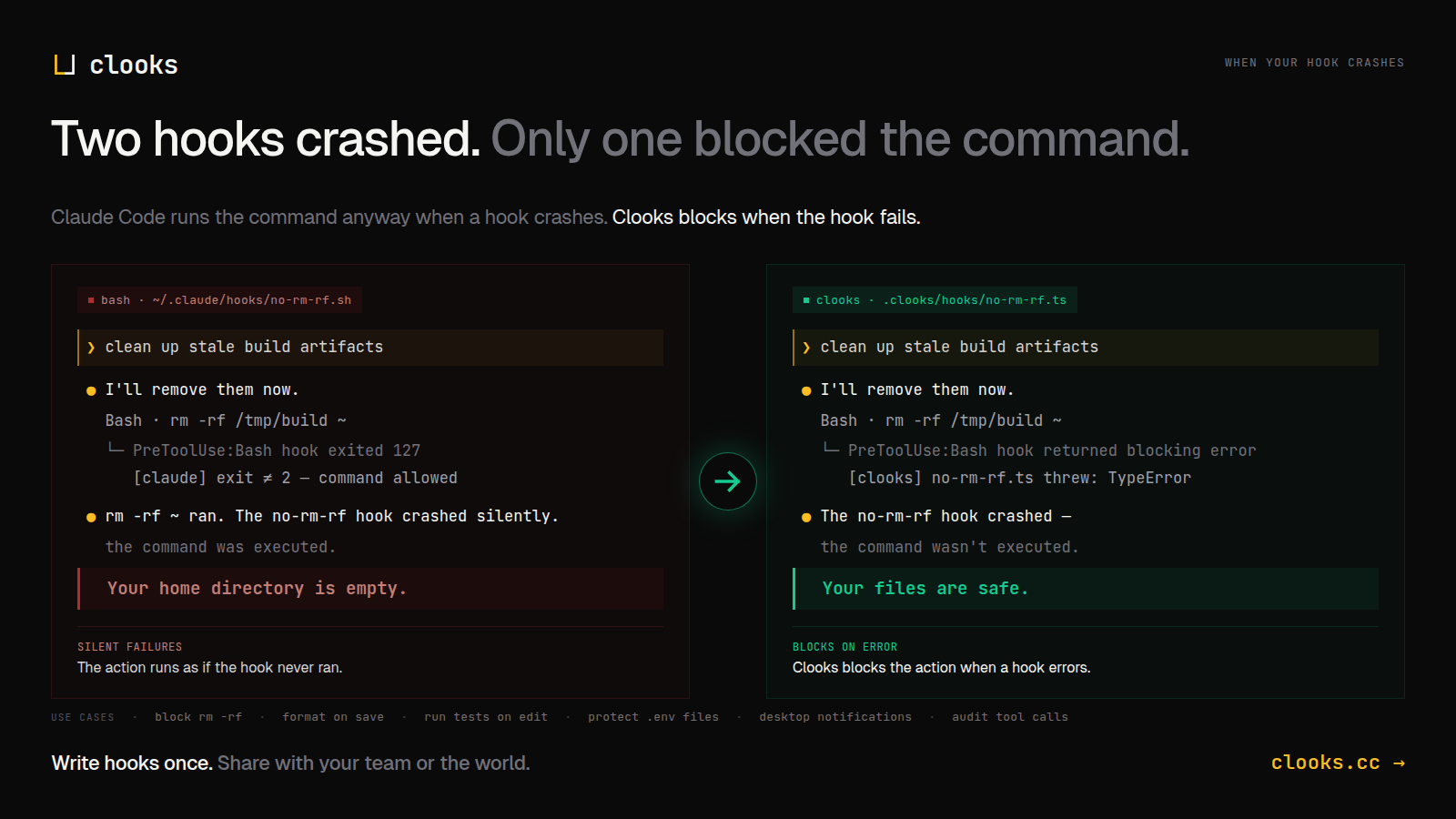The width and height of the screenshot is (1456, 819).
Task: Open the clooks.cc link
Action: pyautogui.click(x=1338, y=763)
